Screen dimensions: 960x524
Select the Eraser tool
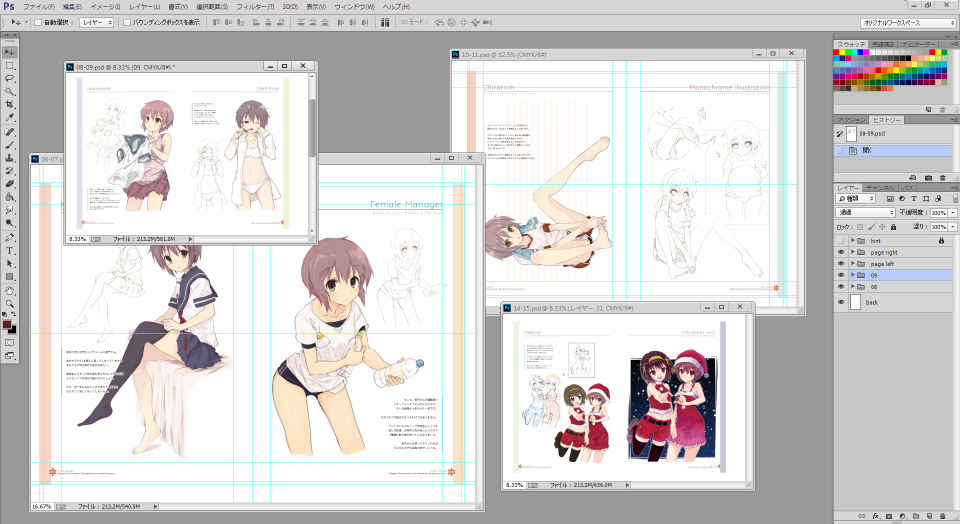tap(10, 184)
